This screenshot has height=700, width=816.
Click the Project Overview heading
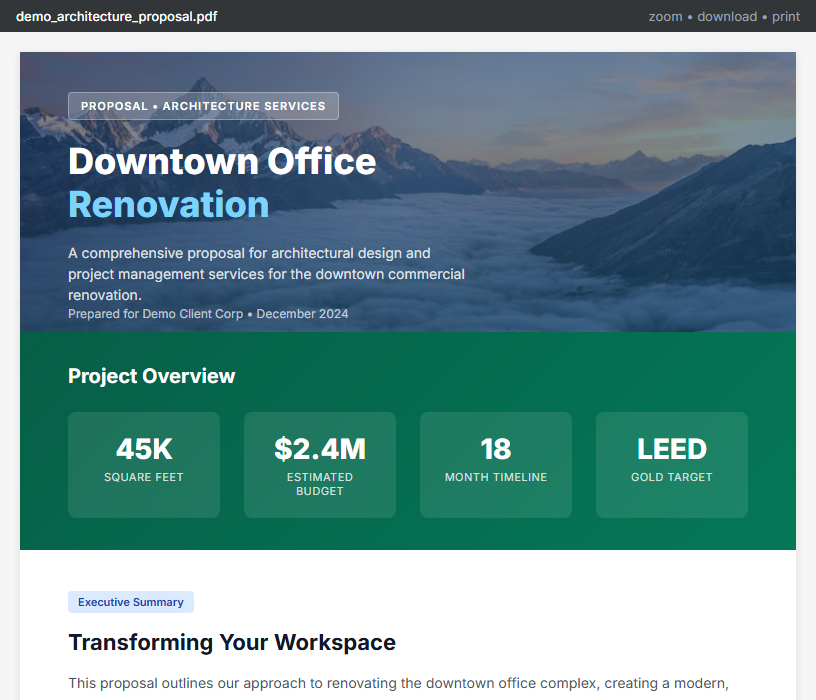point(152,376)
